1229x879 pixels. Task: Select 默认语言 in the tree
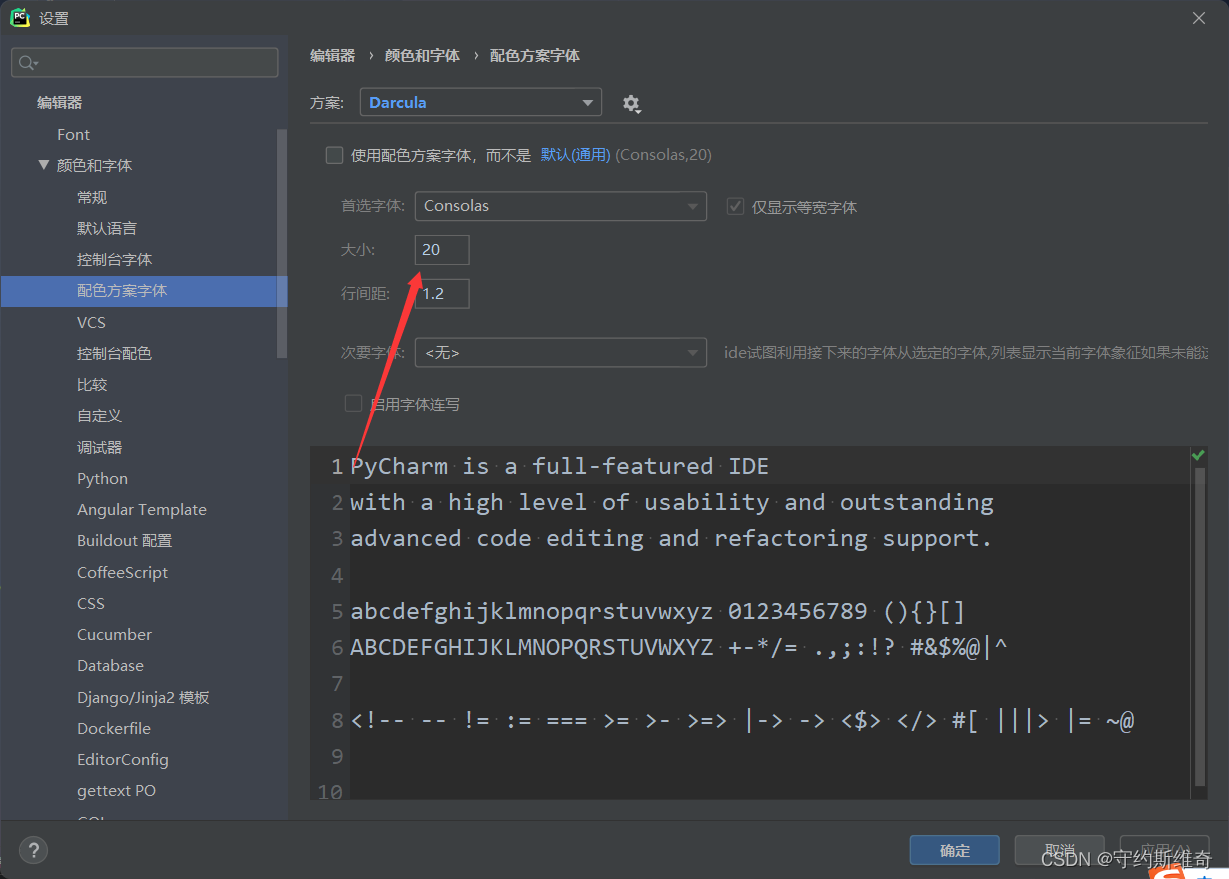click(107, 228)
